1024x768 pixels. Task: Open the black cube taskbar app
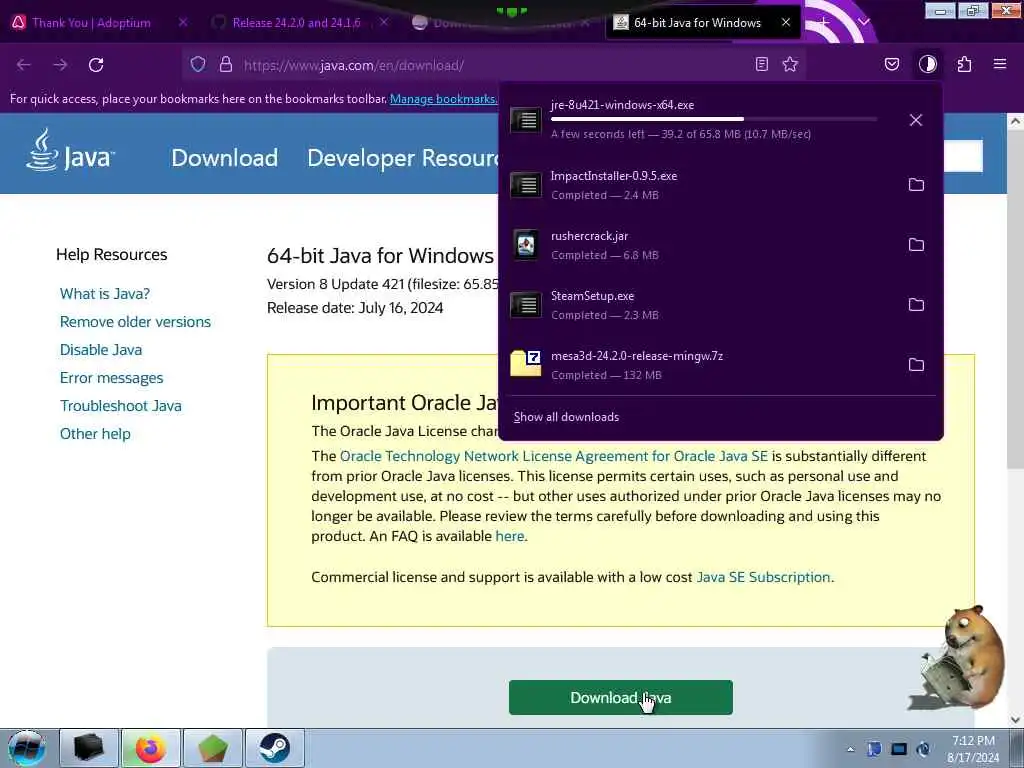tap(89, 748)
